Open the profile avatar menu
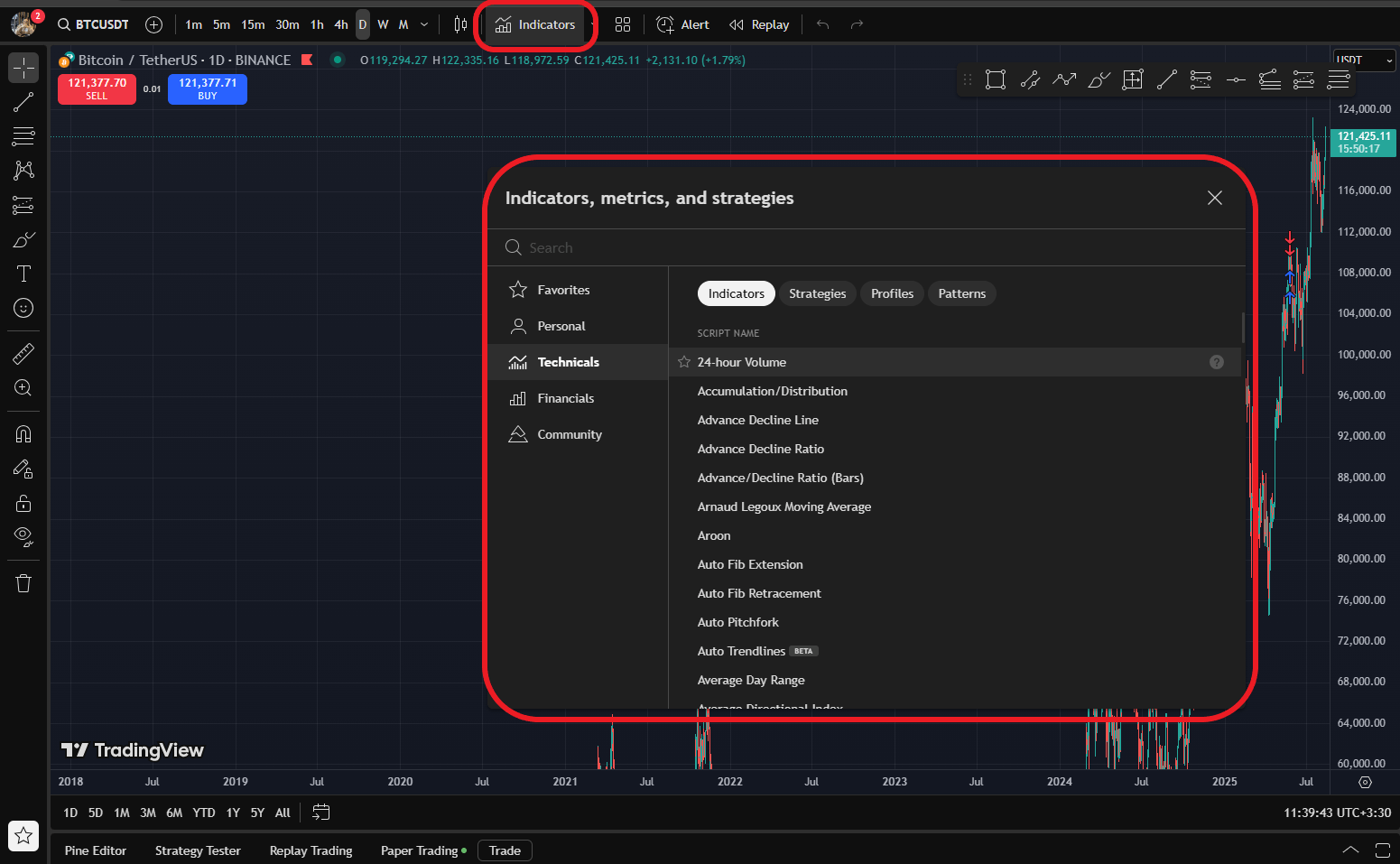This screenshot has width=1400, height=864. coord(23,24)
